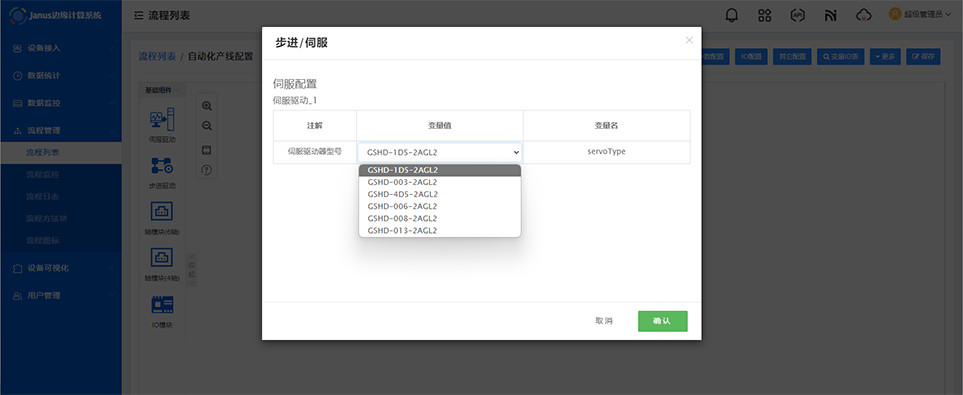The image size is (963, 395).
Task: Collapse the component panel using 收起 handle
Action: [191, 270]
